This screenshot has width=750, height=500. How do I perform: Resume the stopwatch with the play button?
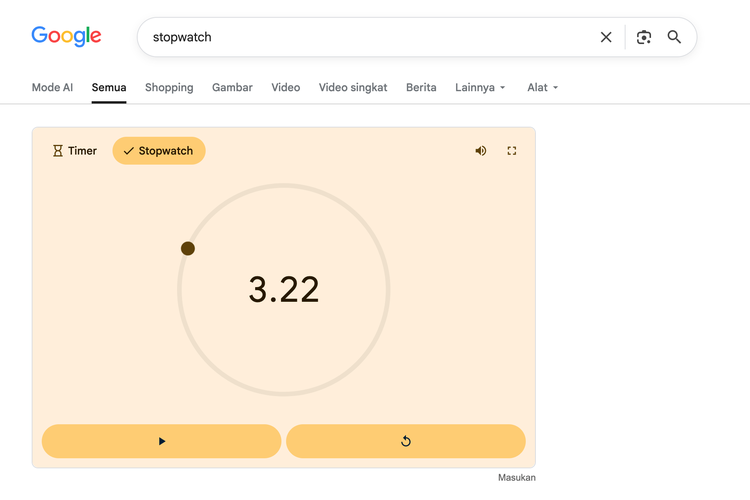point(161,441)
